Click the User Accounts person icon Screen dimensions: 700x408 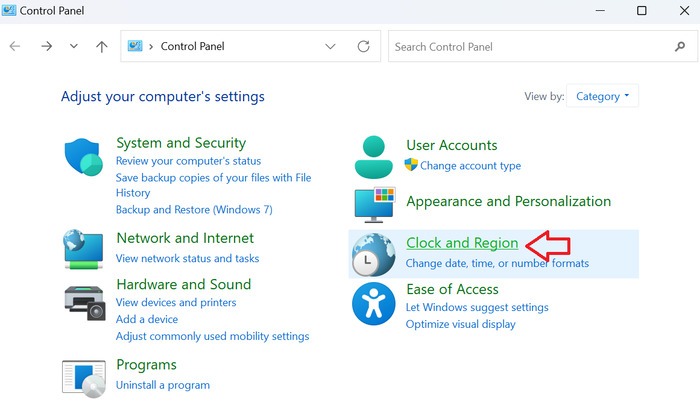pyautogui.click(x=374, y=156)
